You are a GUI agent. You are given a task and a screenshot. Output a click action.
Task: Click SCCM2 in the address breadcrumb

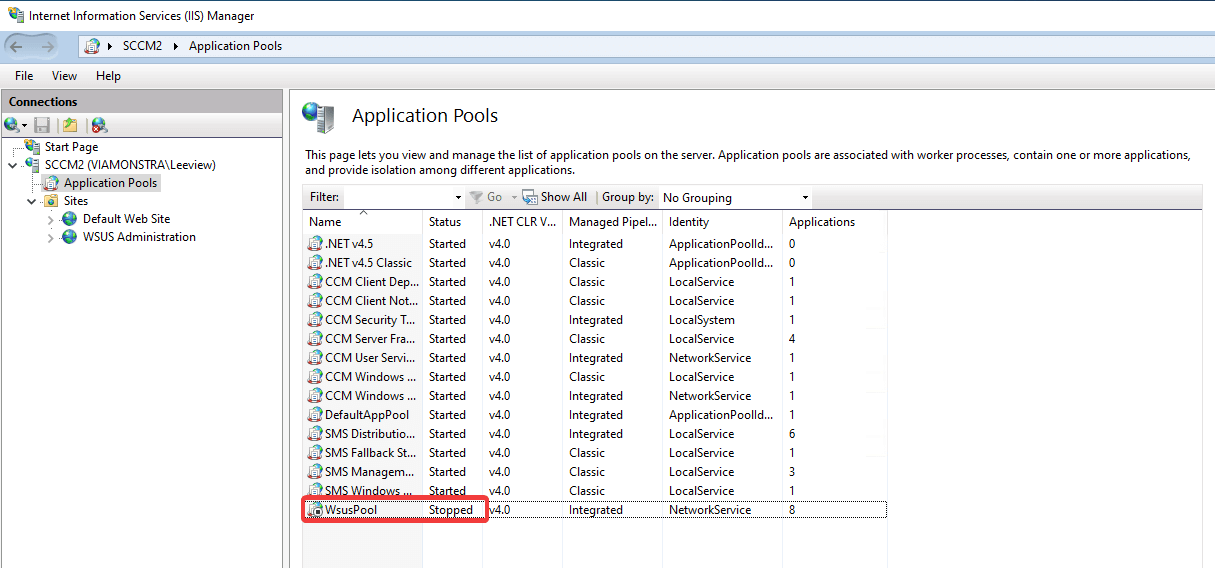[x=143, y=46]
